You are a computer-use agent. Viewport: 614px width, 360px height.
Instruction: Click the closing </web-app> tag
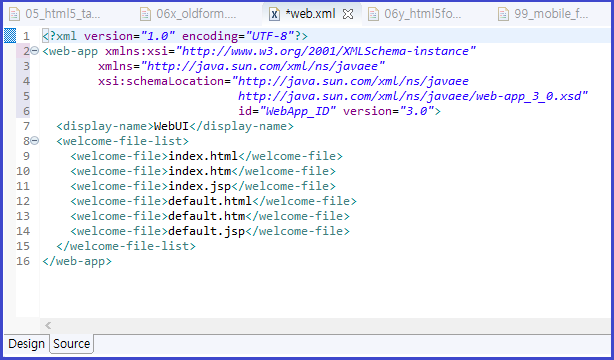[77, 261]
